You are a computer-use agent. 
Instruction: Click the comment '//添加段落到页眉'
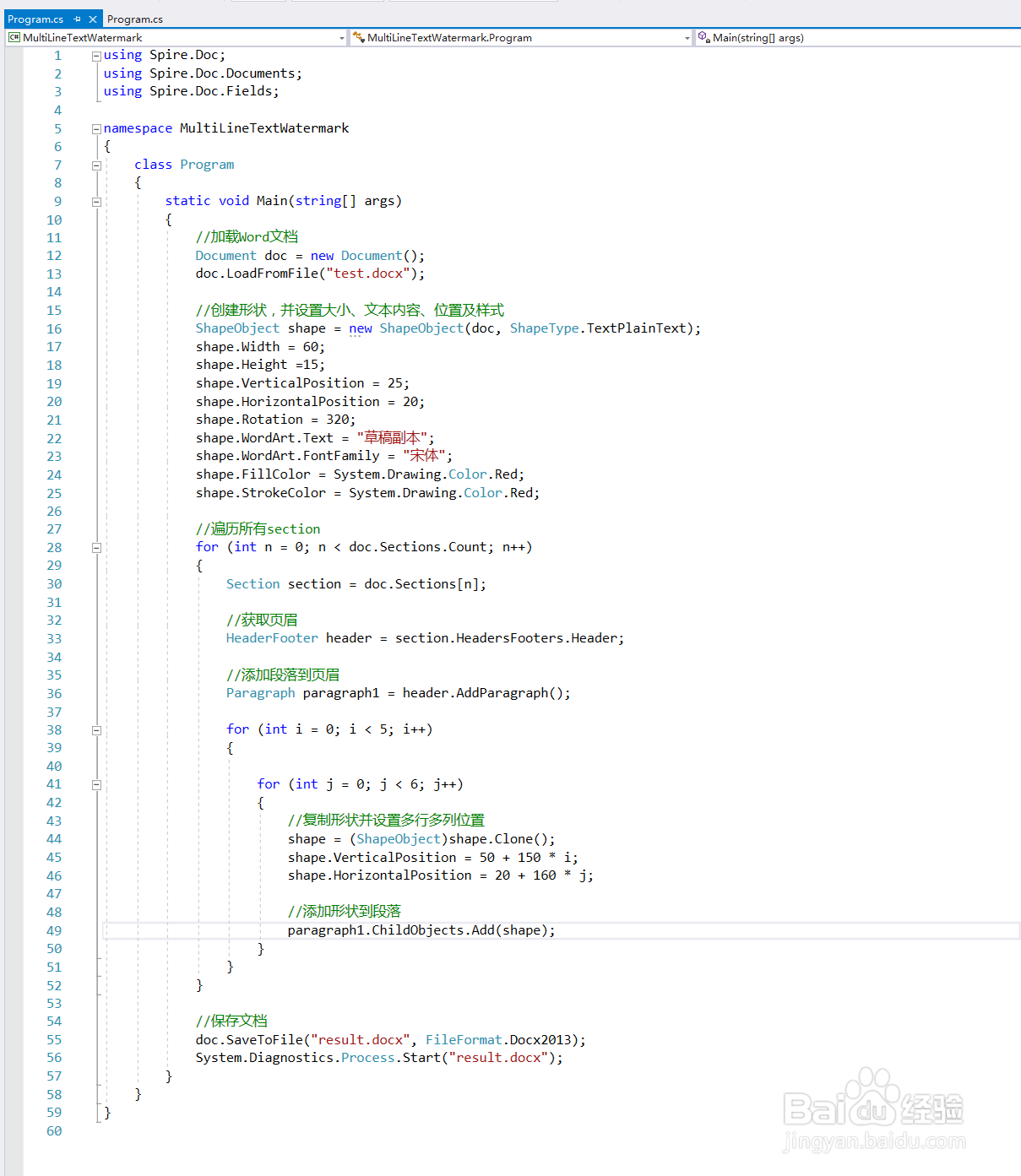coord(283,675)
